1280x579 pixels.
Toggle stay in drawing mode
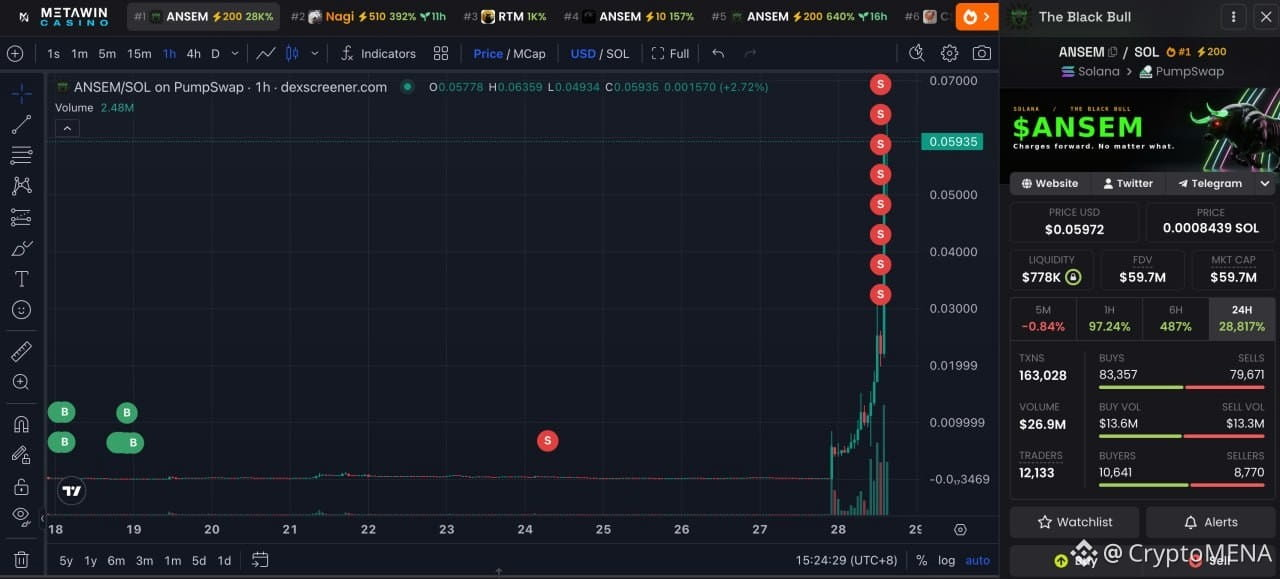21,455
